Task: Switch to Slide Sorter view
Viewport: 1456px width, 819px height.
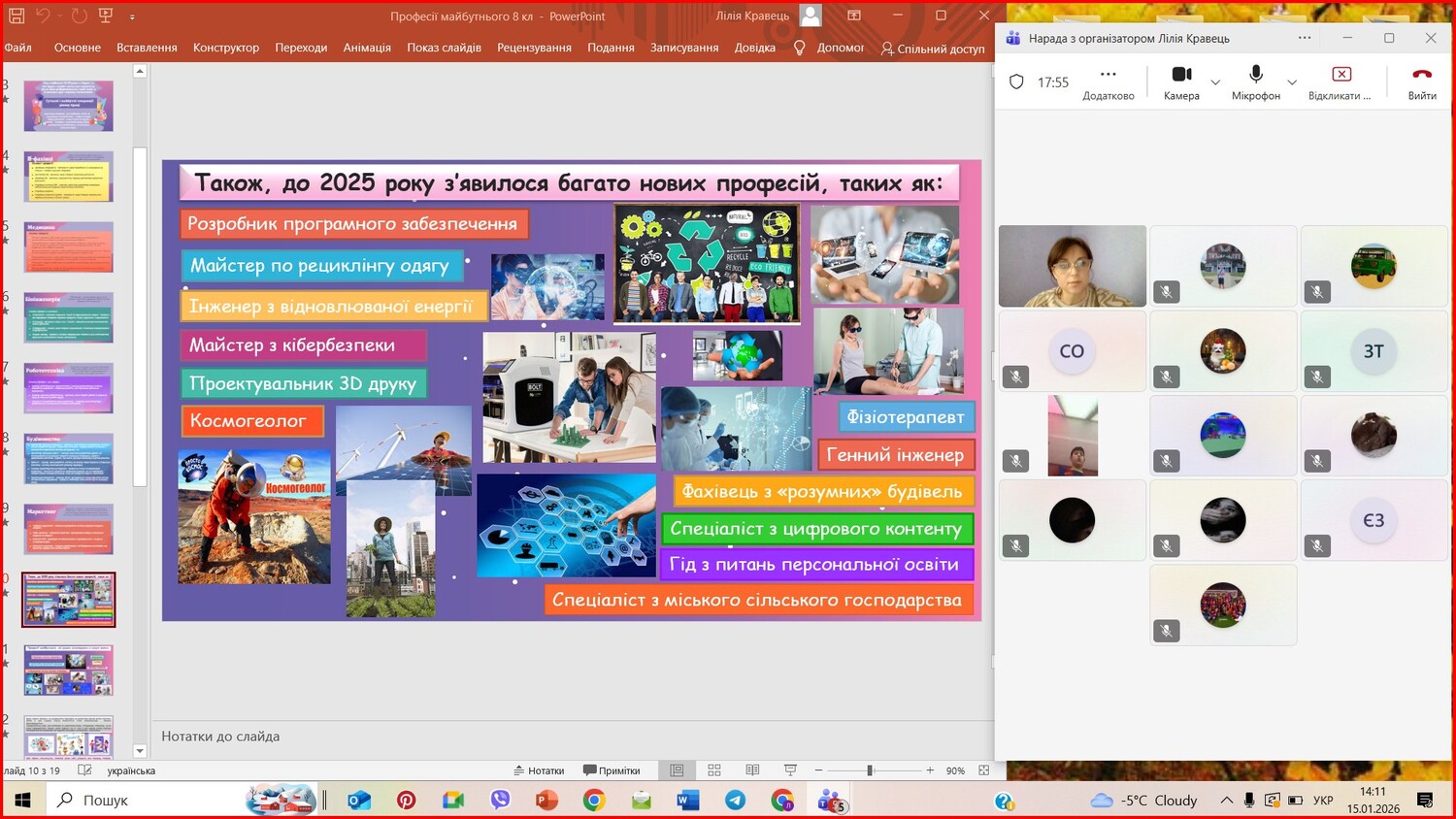Action: point(714,770)
